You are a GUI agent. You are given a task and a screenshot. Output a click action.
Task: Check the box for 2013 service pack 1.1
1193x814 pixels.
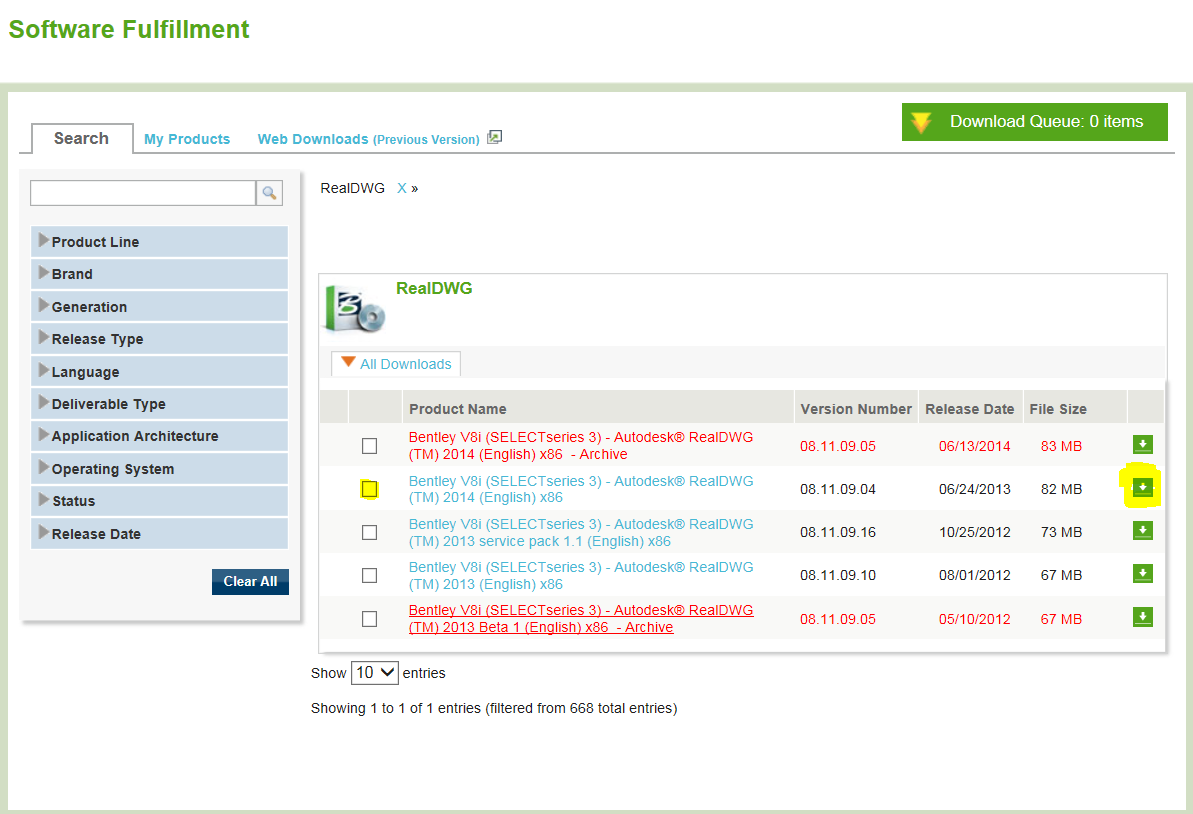click(369, 533)
